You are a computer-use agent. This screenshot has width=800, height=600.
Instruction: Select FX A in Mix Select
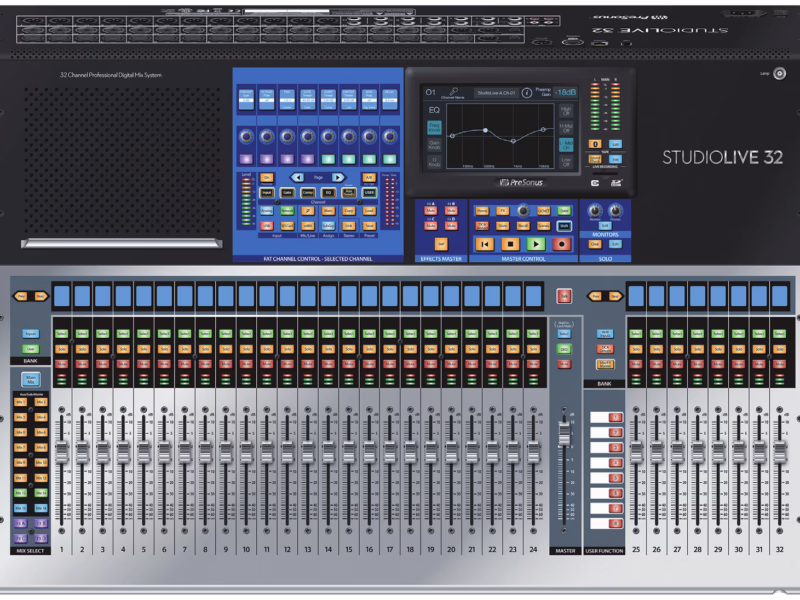(20, 523)
